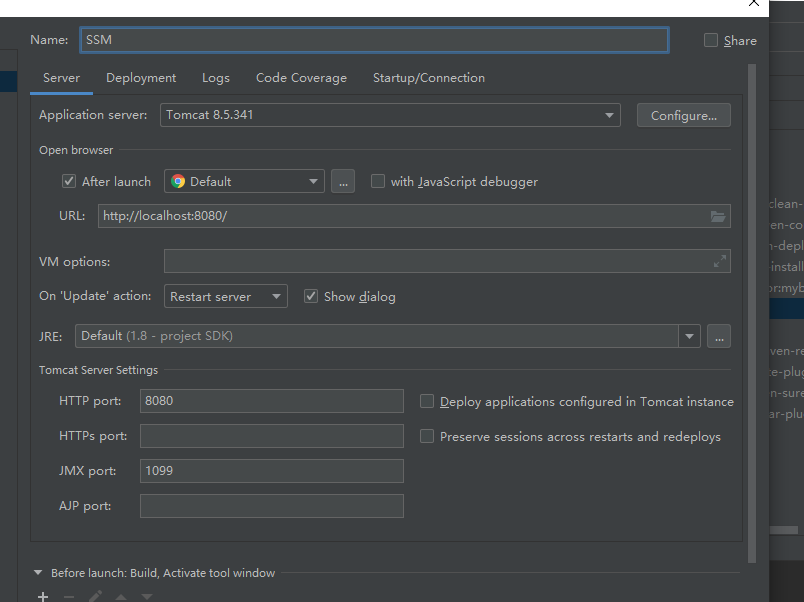Open JRE browse ellipsis button
Image resolution: width=804 pixels, height=602 pixels.
[x=719, y=336]
